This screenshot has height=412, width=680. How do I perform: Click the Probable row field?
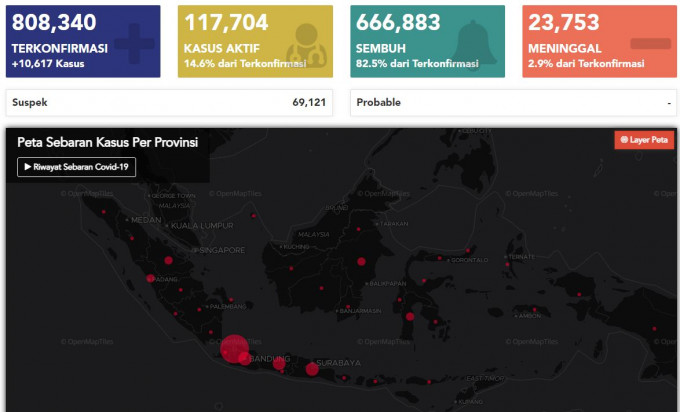[x=514, y=102]
